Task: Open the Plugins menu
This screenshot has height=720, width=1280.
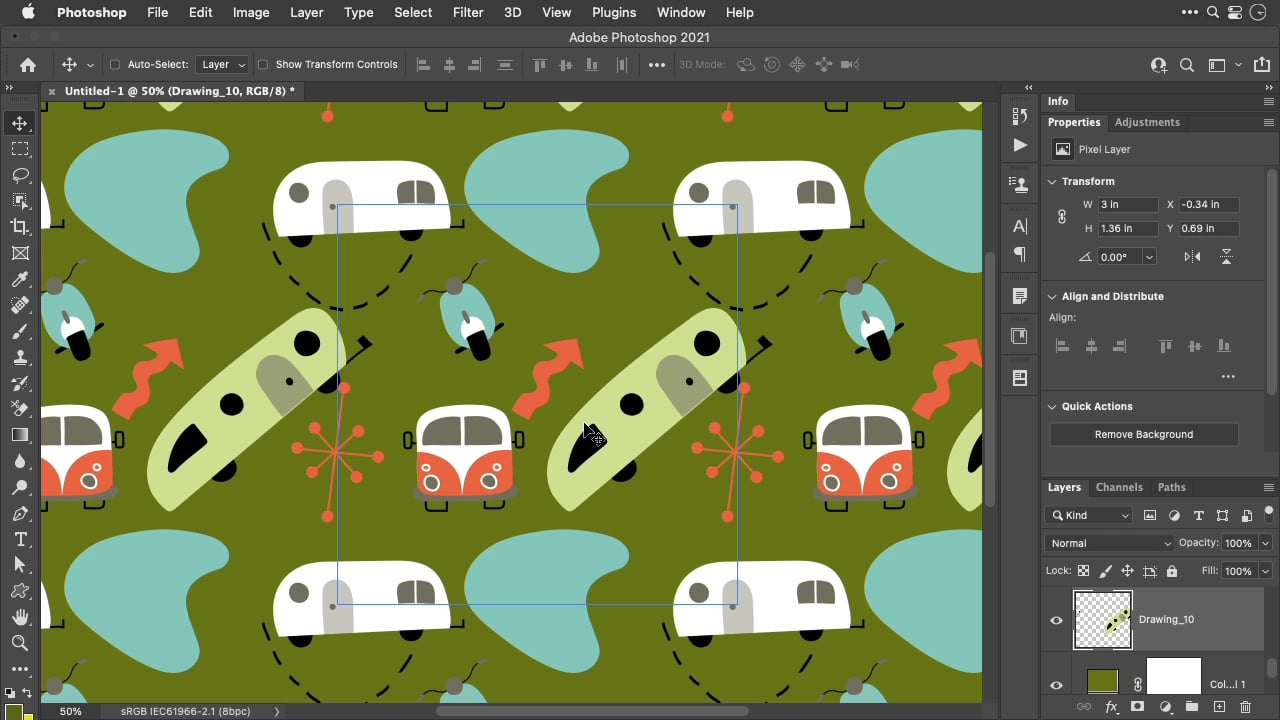Action: coord(614,12)
